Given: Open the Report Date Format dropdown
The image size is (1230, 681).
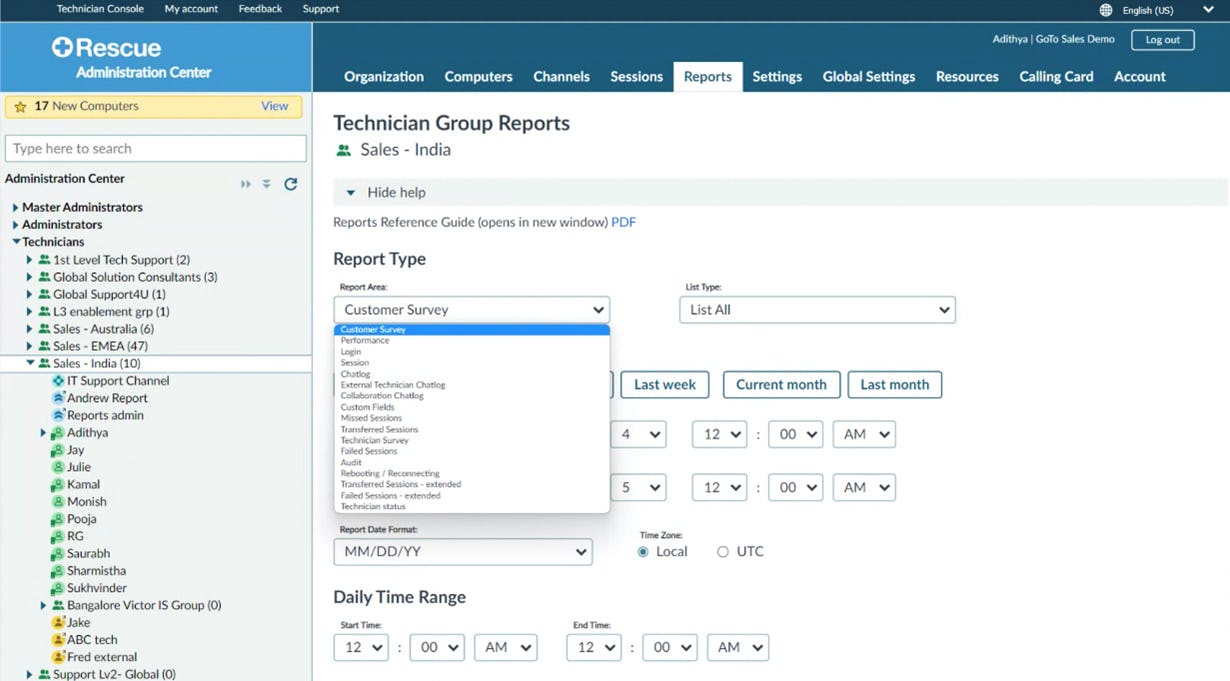Looking at the screenshot, I should coord(463,552).
